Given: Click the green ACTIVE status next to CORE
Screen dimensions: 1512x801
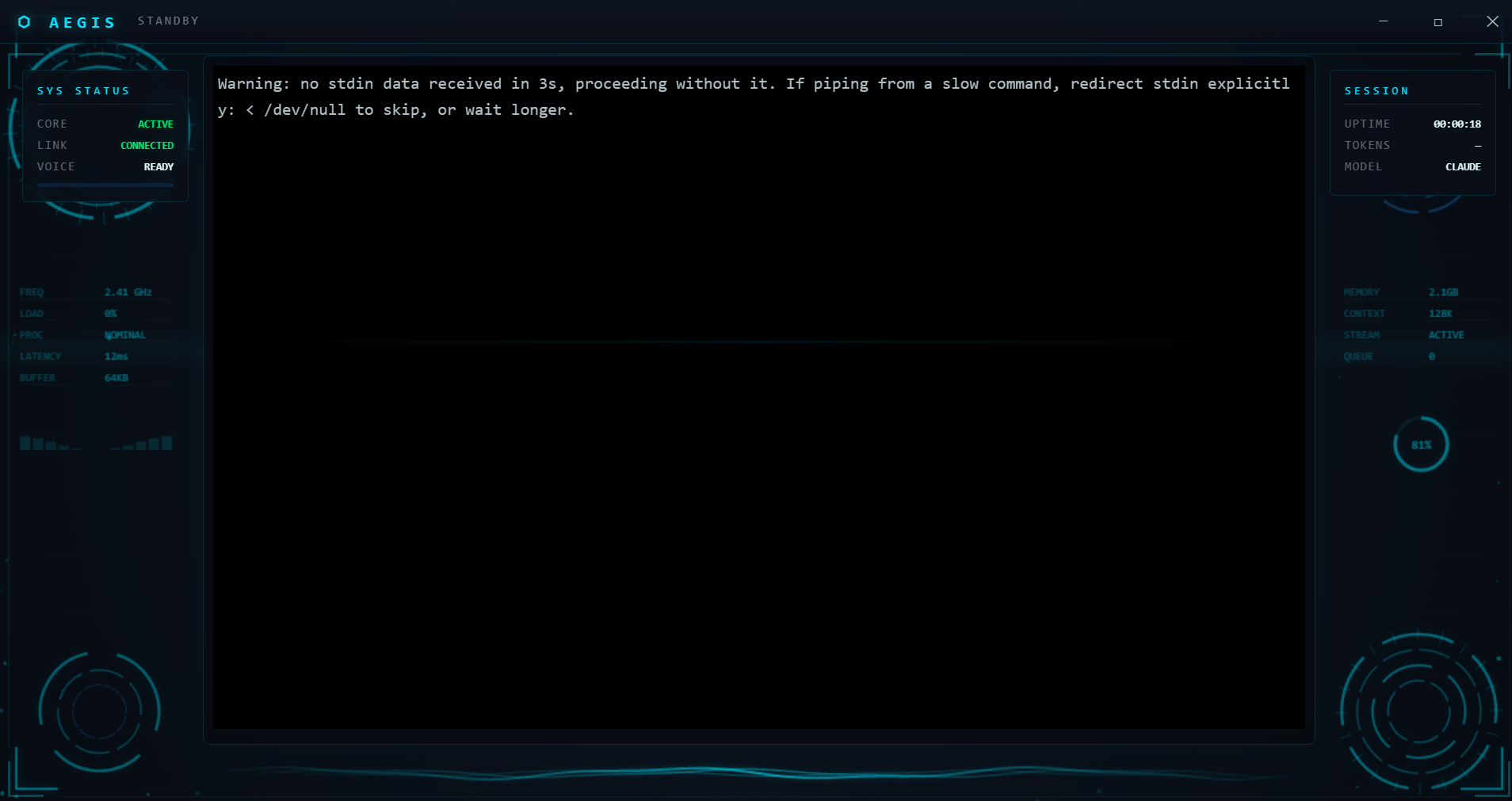Looking at the screenshot, I should point(155,124).
